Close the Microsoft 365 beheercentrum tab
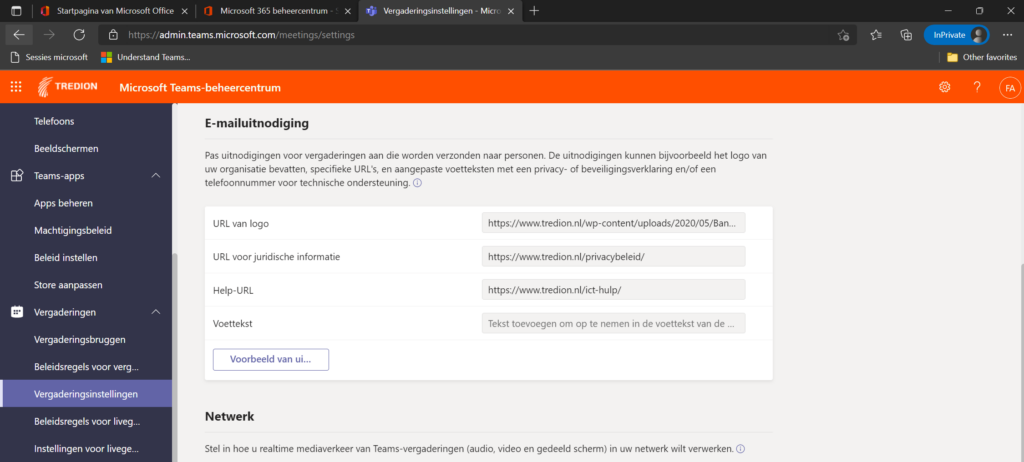1024x462 pixels. [x=347, y=11]
